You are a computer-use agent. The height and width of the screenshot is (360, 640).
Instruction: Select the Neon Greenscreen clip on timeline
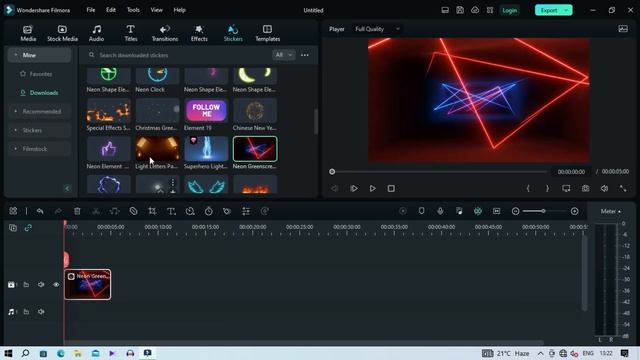pyautogui.click(x=87, y=284)
